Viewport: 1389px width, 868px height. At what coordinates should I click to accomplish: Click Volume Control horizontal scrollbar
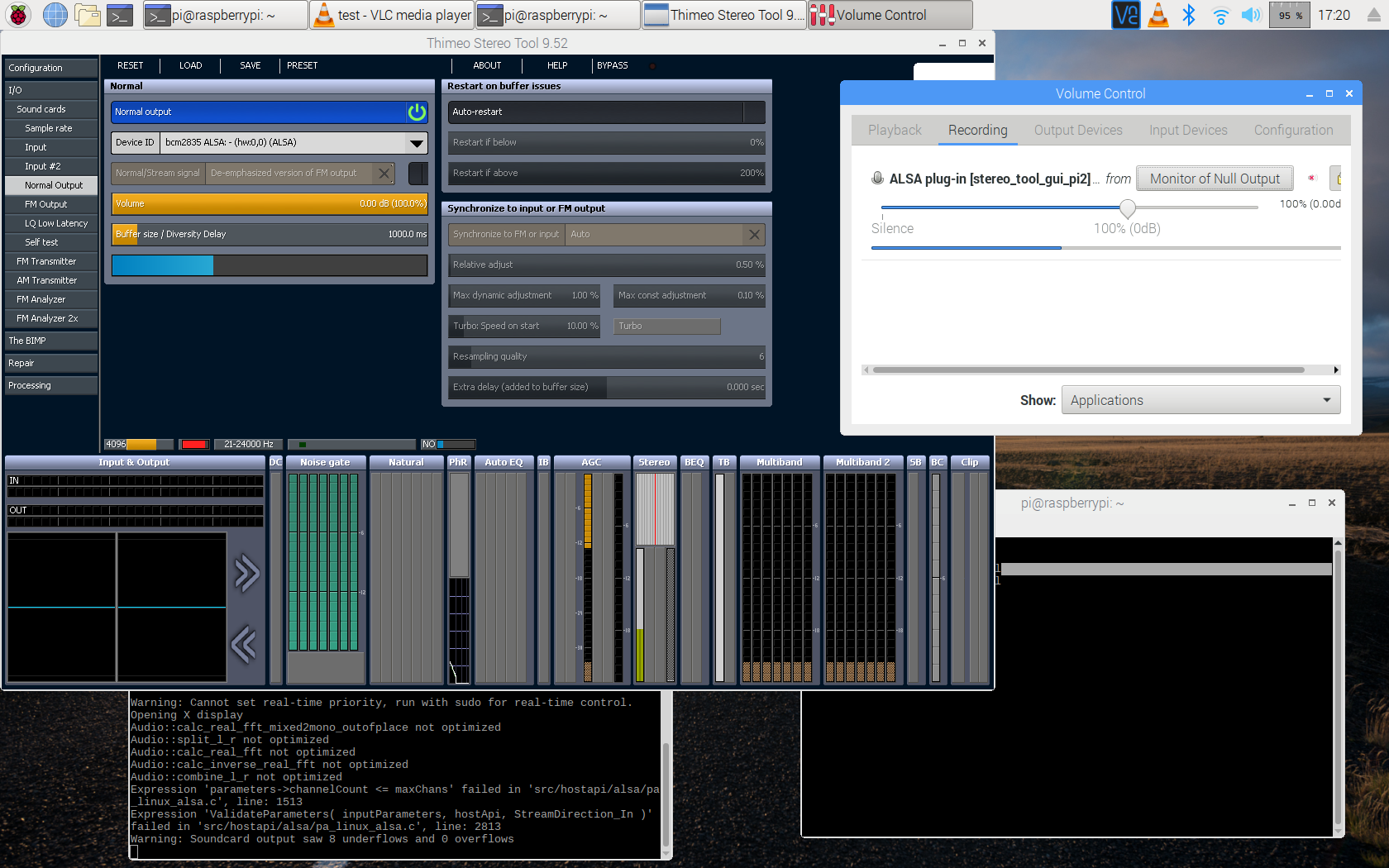click(1088, 370)
